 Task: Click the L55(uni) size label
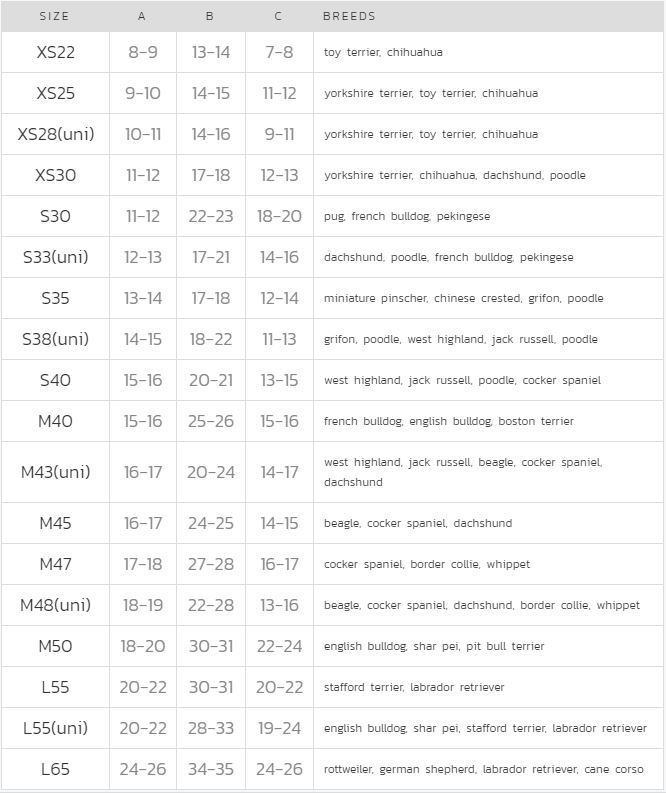click(55, 728)
